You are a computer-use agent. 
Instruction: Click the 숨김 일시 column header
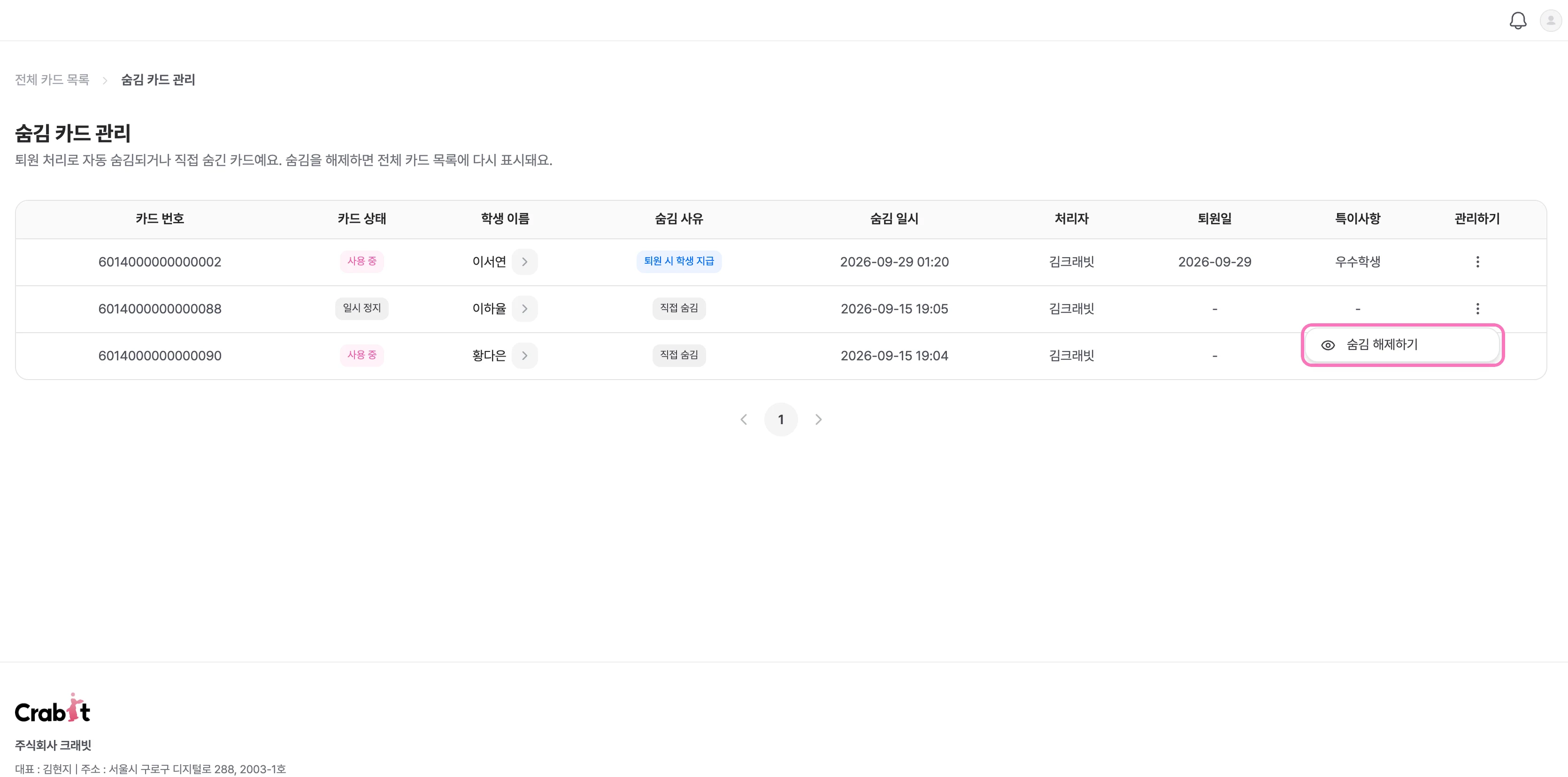(x=894, y=219)
